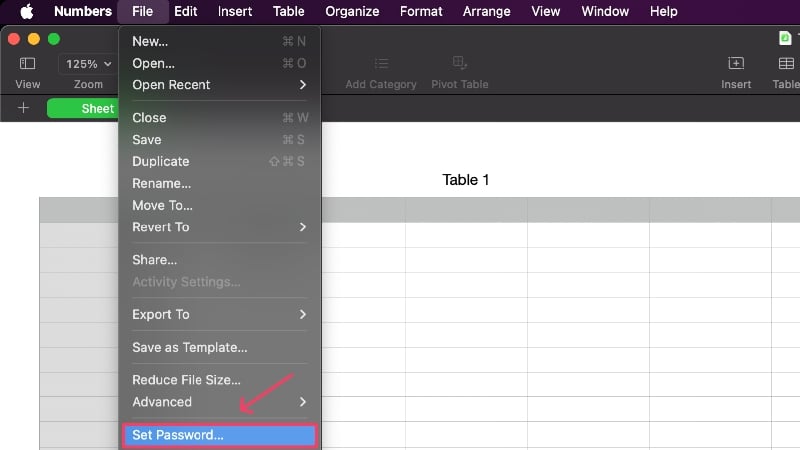Add a new sheet with plus button
This screenshot has height=450, width=800.
click(x=23, y=108)
